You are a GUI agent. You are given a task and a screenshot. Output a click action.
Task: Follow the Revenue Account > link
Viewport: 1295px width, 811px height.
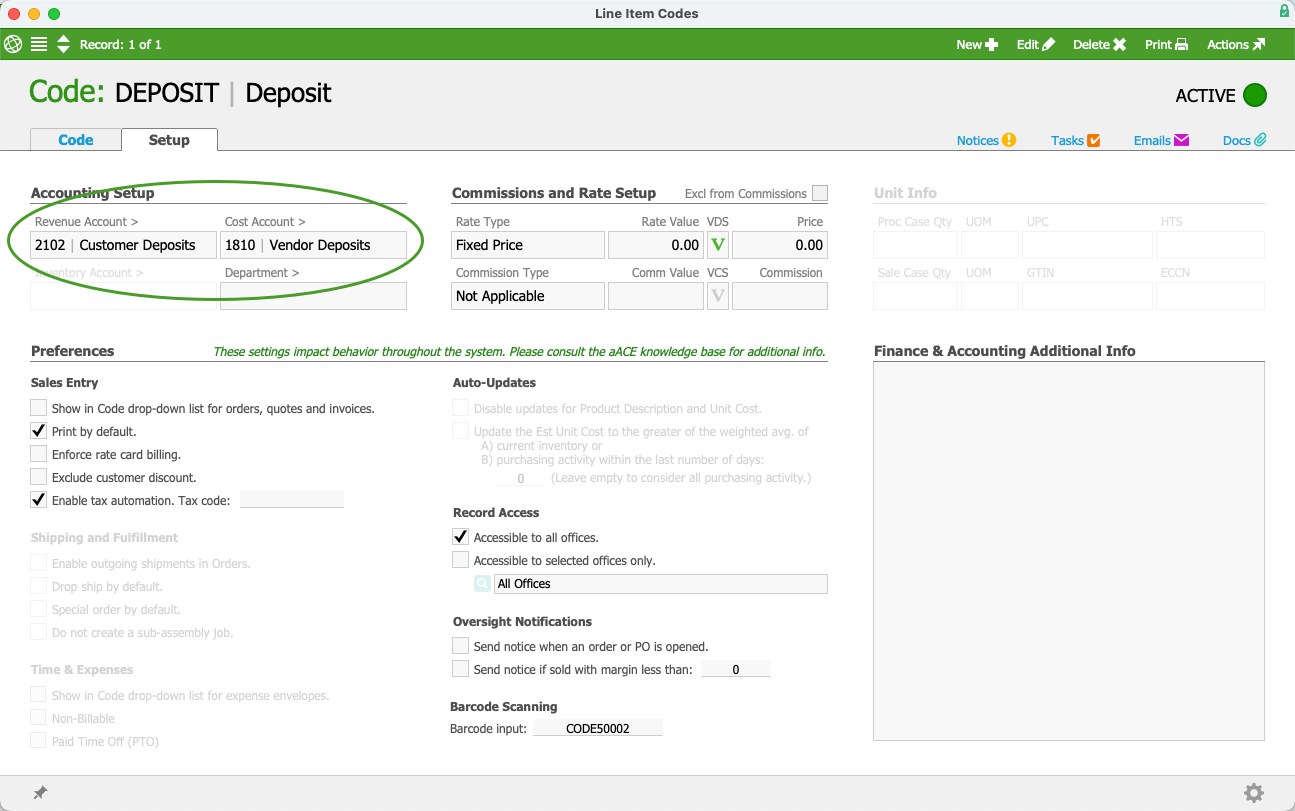click(x=87, y=222)
